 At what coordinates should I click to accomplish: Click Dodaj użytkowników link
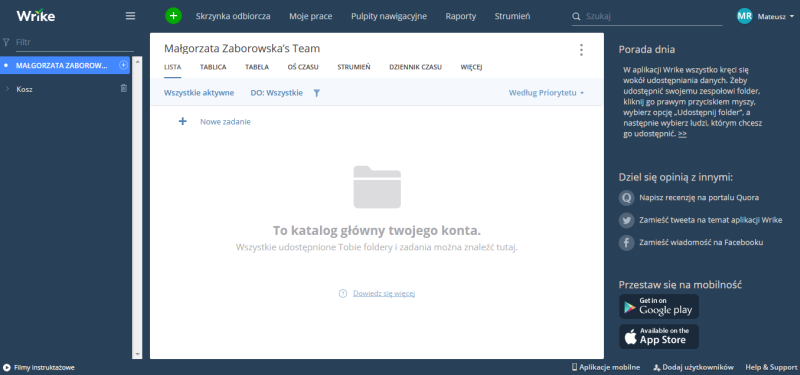[x=698, y=367]
